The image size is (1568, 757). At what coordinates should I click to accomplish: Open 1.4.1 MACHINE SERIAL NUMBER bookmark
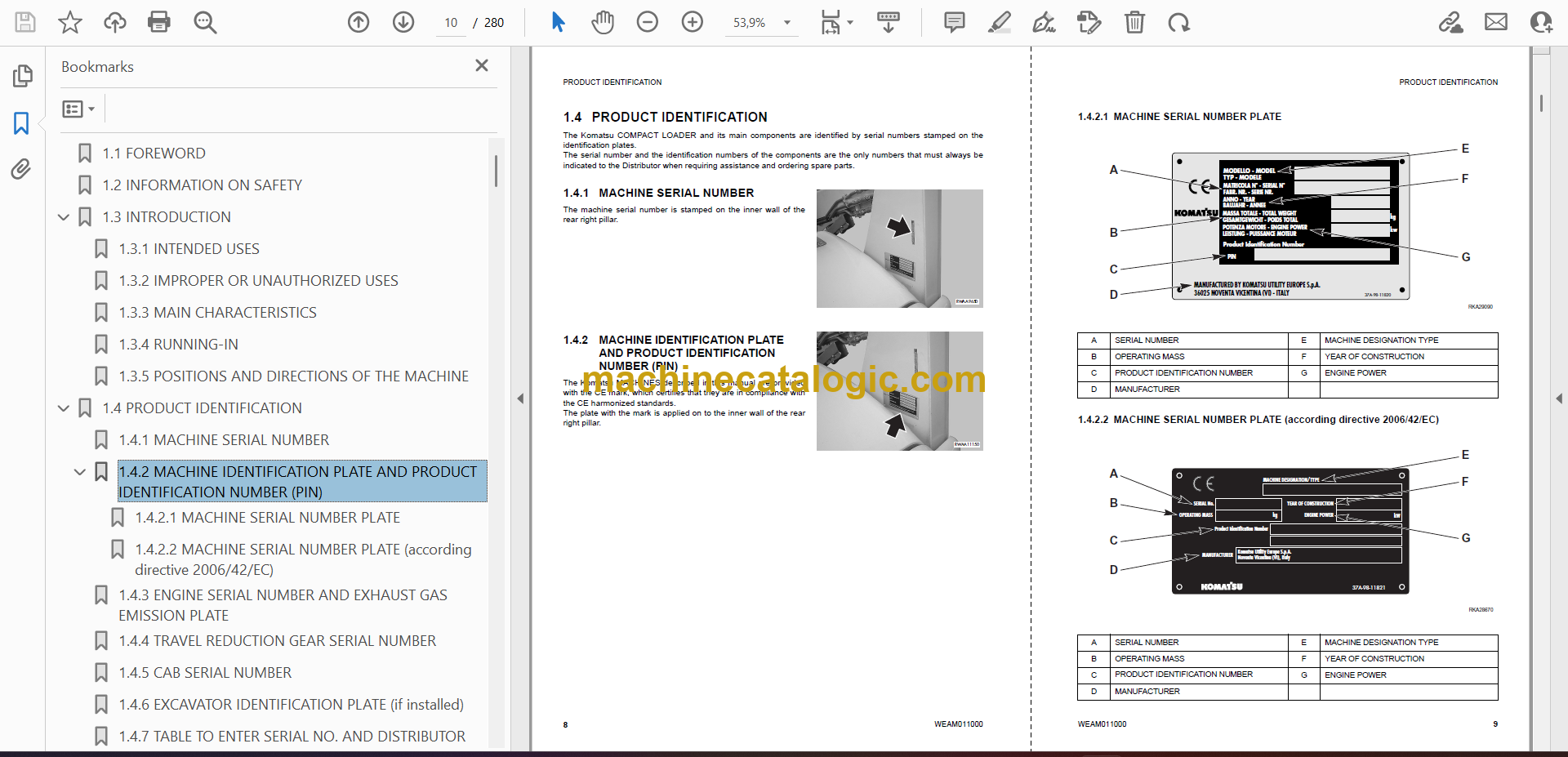(224, 440)
